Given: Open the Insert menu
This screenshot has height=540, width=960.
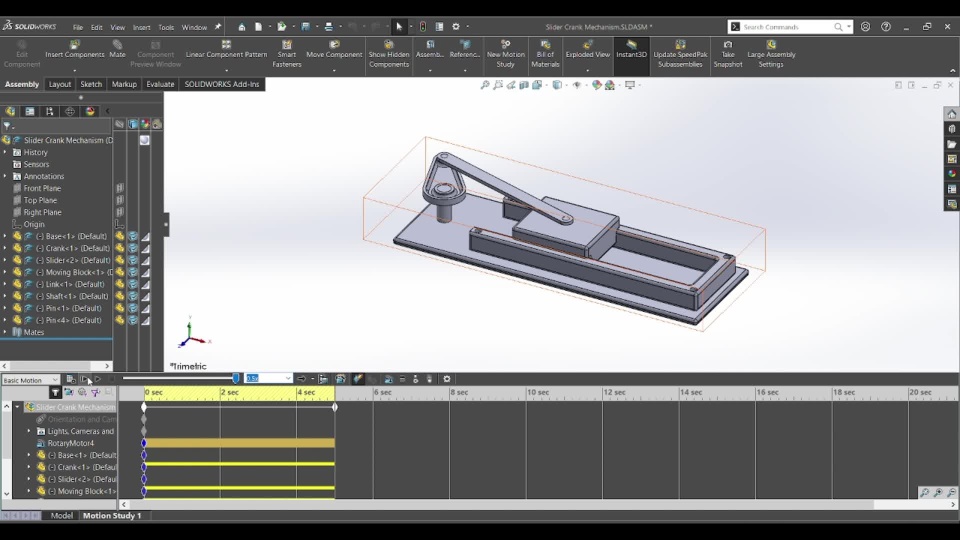Looking at the screenshot, I should click(142, 27).
